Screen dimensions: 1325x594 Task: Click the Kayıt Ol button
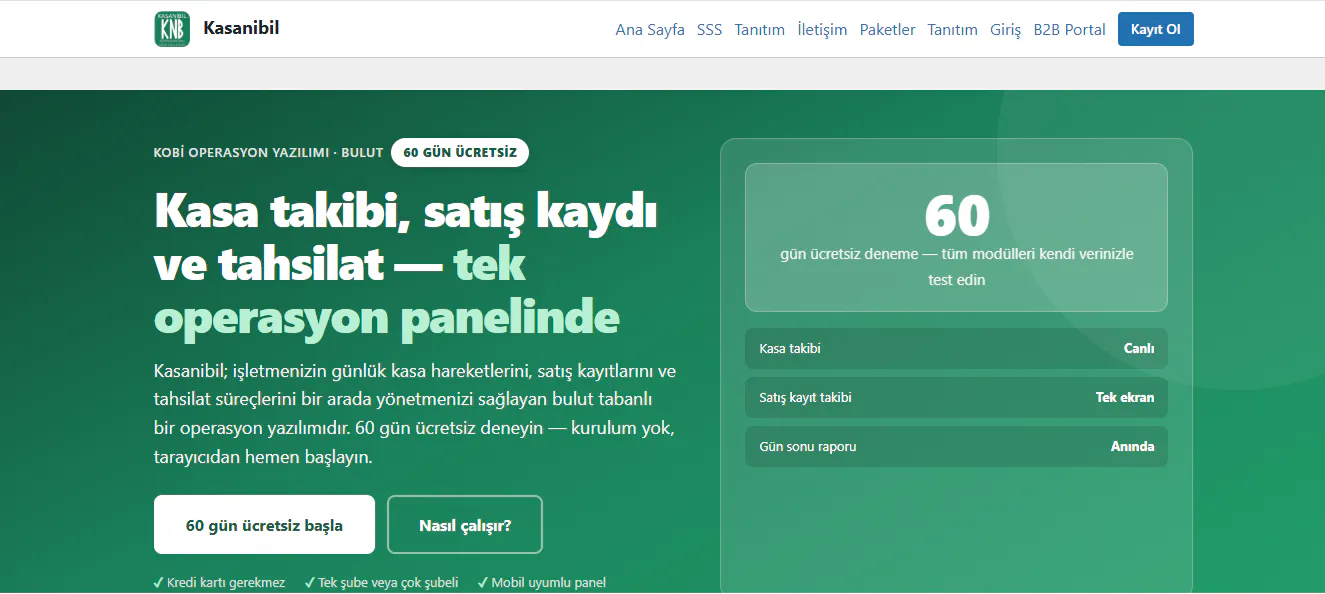click(x=1155, y=29)
